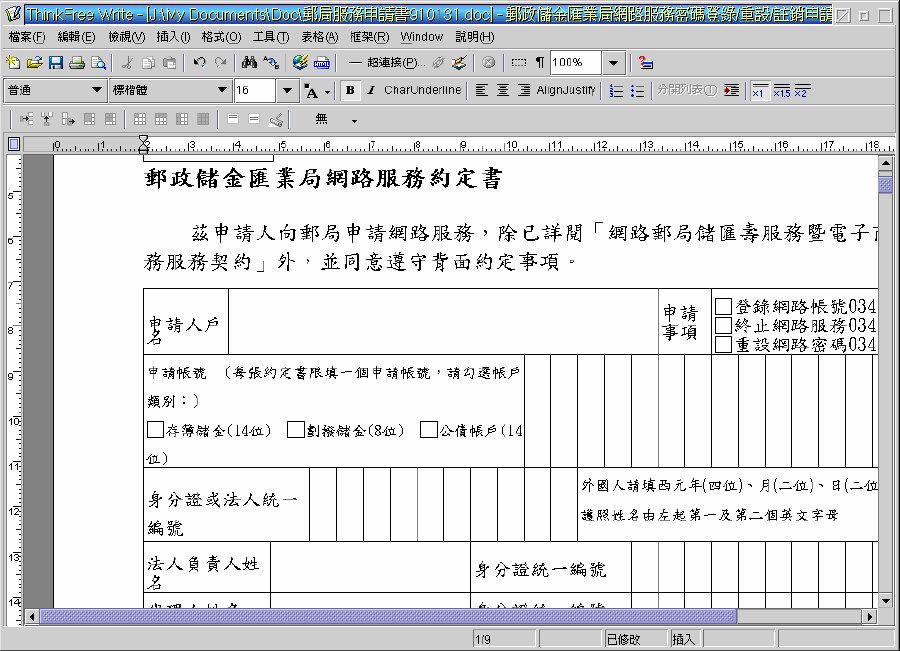Align text to the left
Viewport: 900px width, 651px height.
tap(482, 91)
